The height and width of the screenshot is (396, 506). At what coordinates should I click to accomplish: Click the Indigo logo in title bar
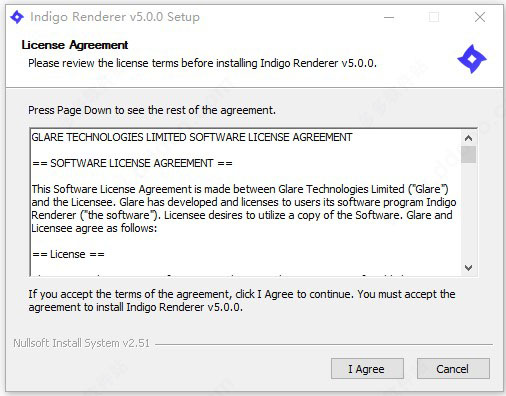[x=17, y=17]
